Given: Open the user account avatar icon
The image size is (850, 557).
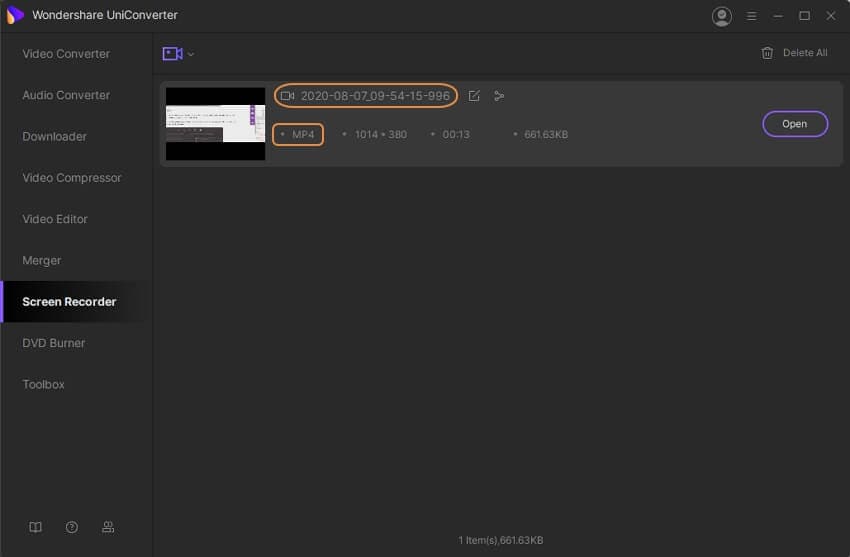Looking at the screenshot, I should click(x=722, y=16).
